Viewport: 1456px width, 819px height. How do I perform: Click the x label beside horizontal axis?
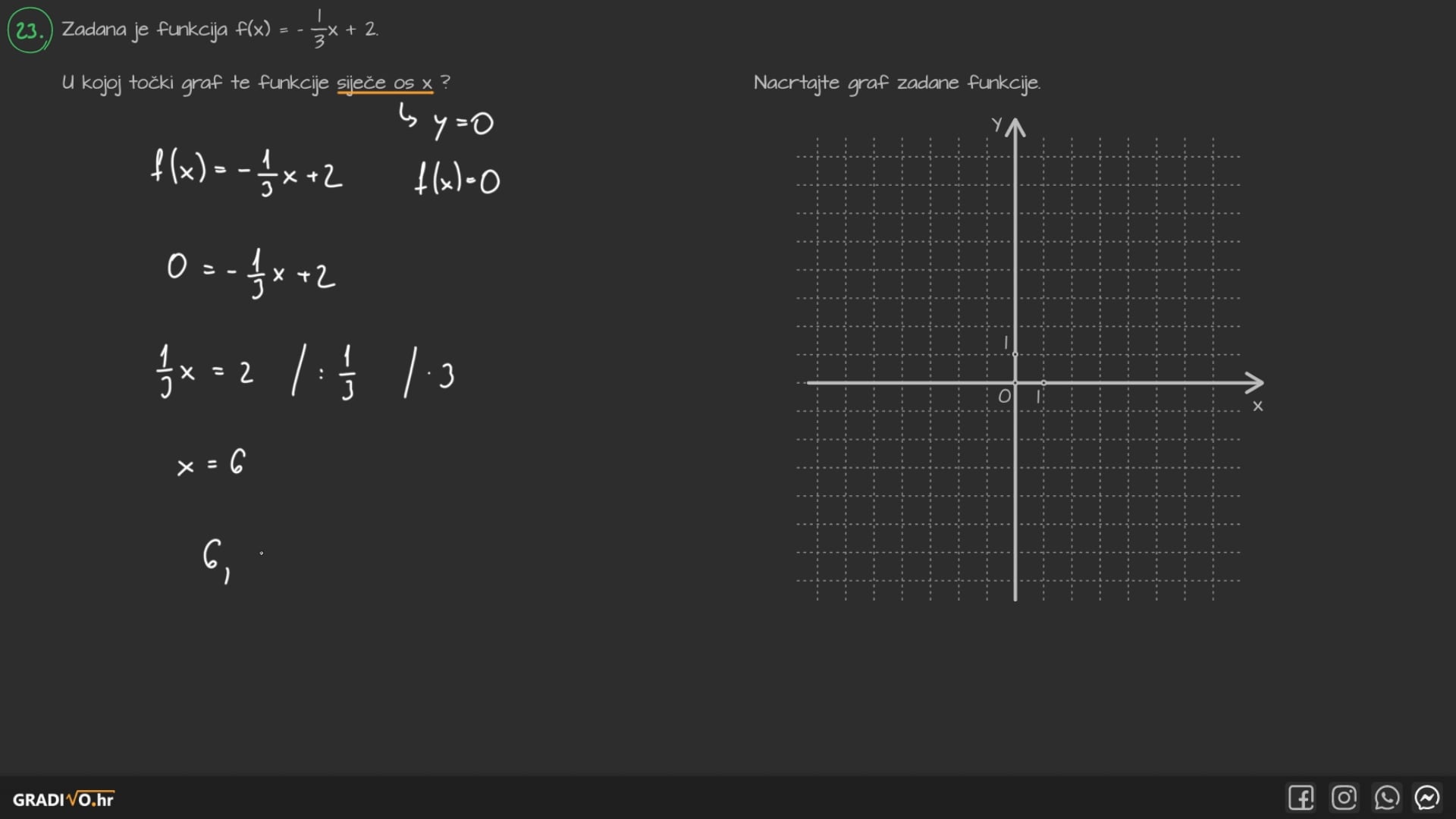[x=1258, y=406]
